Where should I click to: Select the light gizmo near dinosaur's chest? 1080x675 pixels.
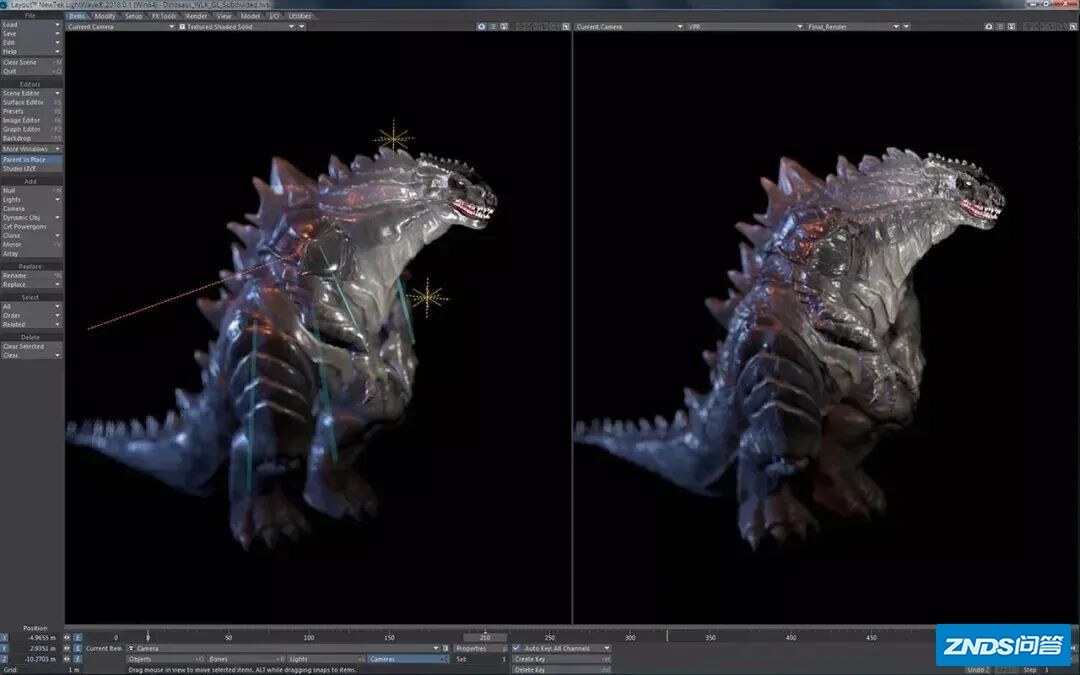pos(428,298)
